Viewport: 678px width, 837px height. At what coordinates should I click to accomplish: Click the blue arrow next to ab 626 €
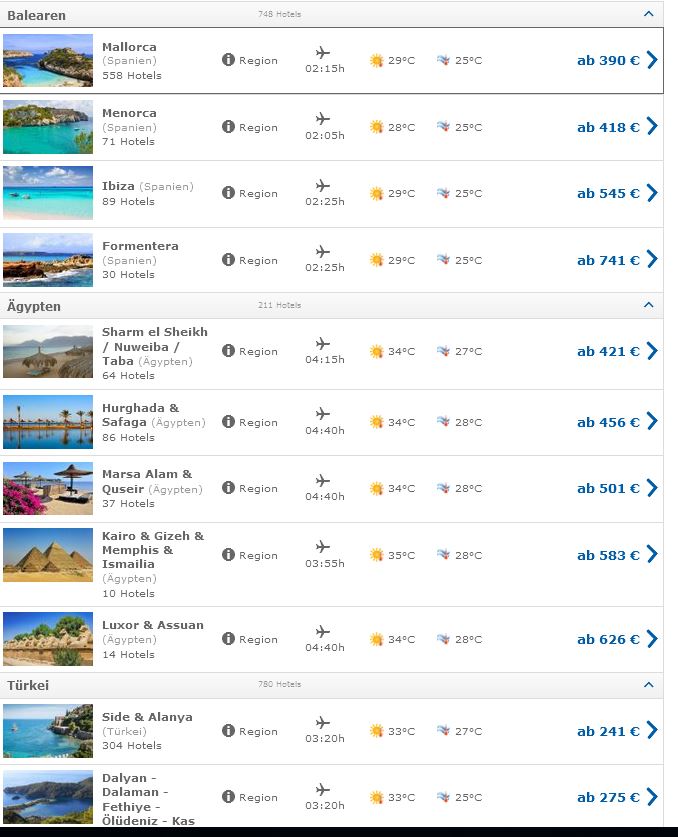click(x=652, y=638)
